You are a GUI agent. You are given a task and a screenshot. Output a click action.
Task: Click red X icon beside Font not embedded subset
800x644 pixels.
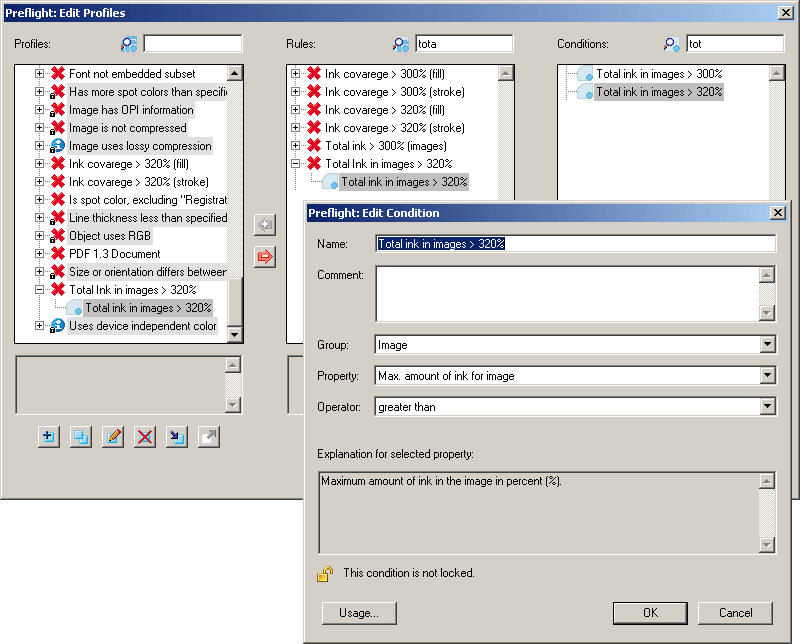(x=58, y=73)
